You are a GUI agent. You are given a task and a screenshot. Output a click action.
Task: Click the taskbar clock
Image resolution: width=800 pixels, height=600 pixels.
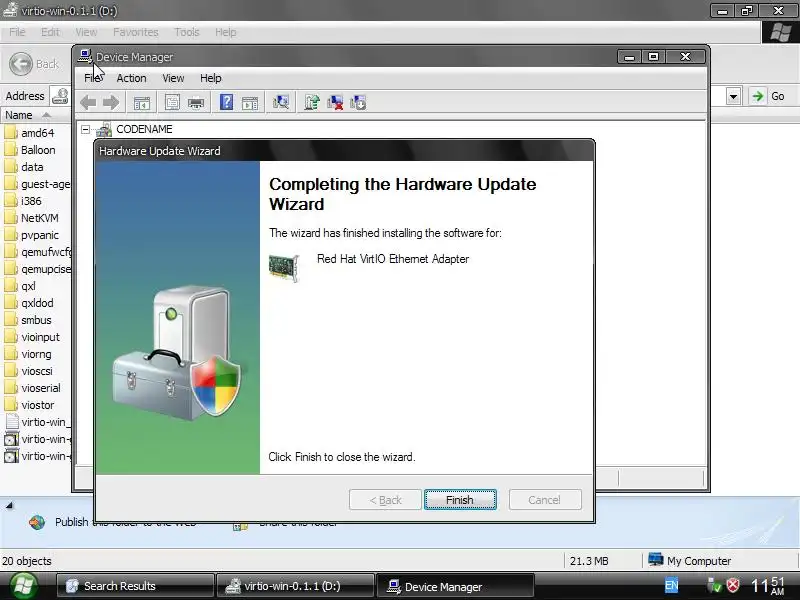[768, 586]
